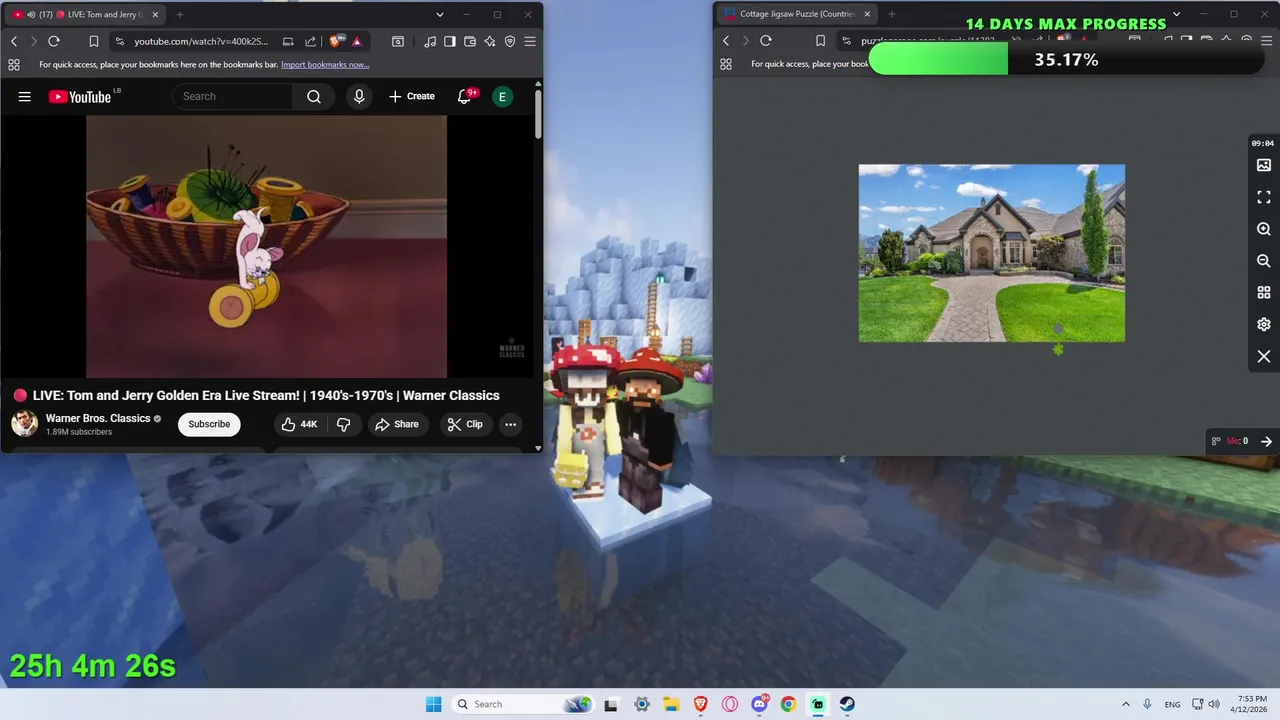Close the Tom and Jerry tab

(155, 14)
